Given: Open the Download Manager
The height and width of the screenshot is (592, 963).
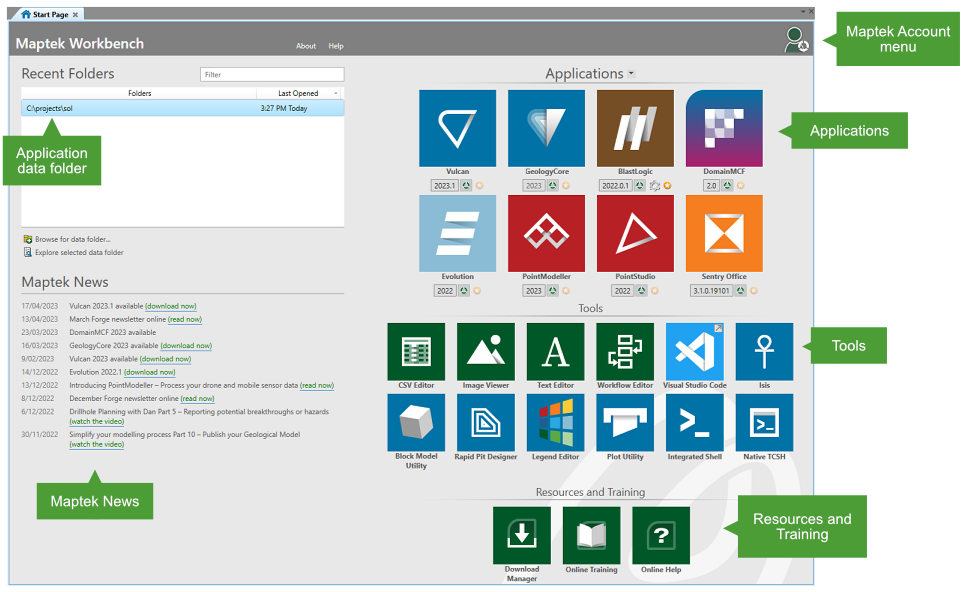Looking at the screenshot, I should [521, 535].
